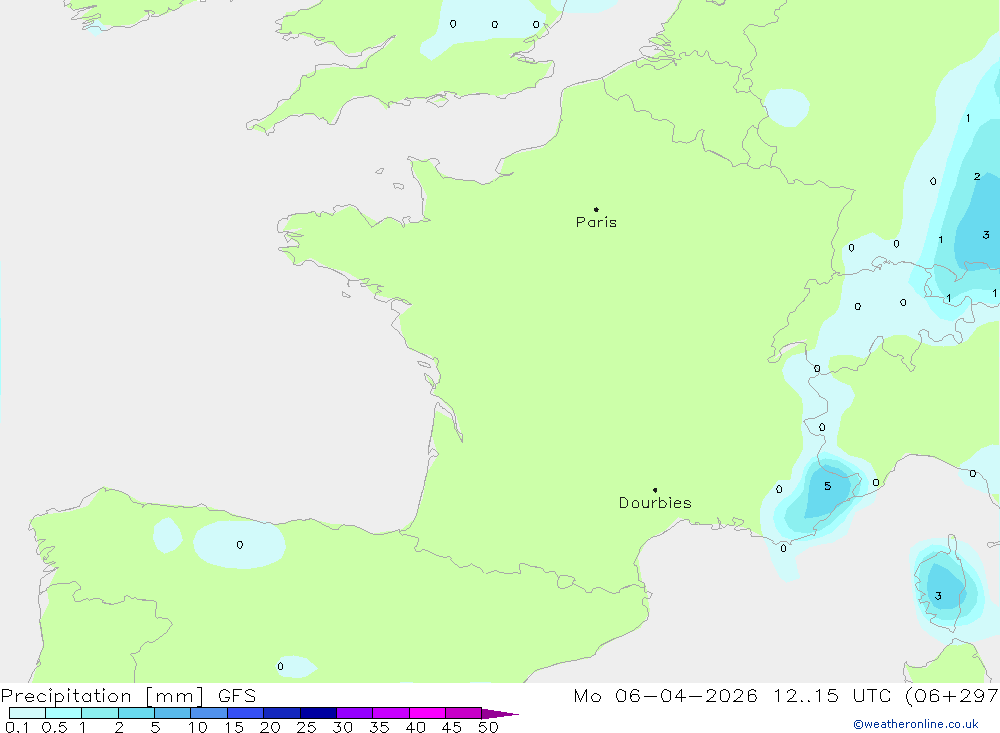Click the legend label 45
This screenshot has width=1000, height=733.
(452, 727)
